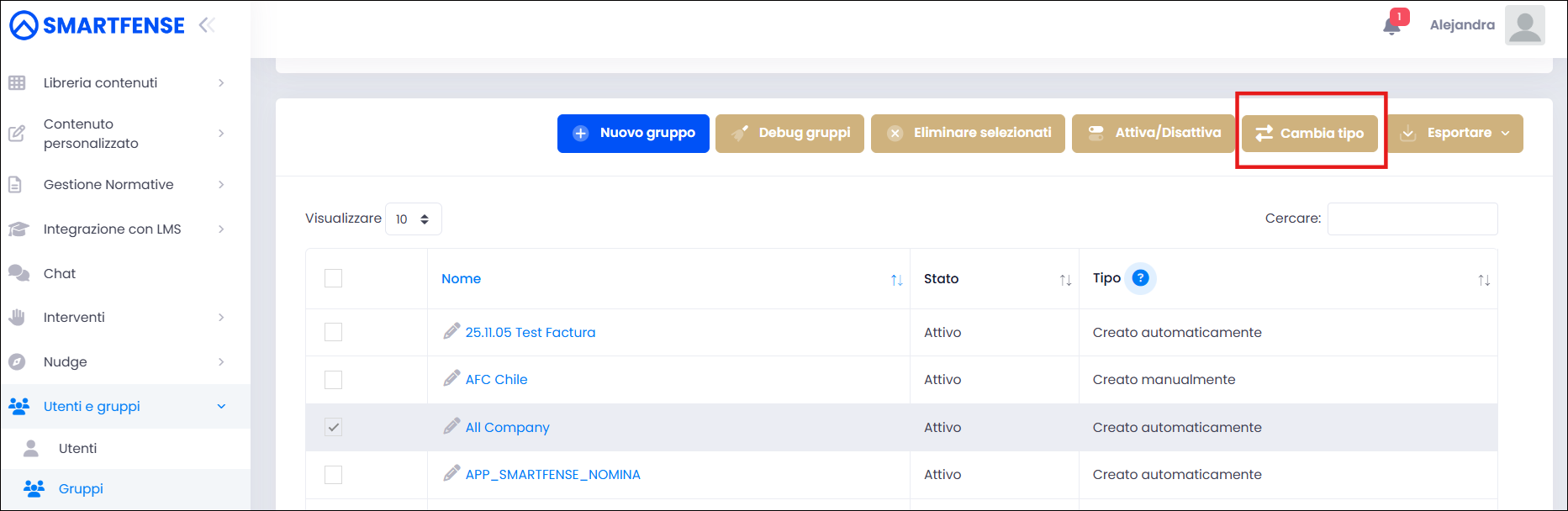The image size is (1568, 511).
Task: Click pencil icon beside APP_SMARTFENSE_NOMINA
Action: click(x=451, y=473)
